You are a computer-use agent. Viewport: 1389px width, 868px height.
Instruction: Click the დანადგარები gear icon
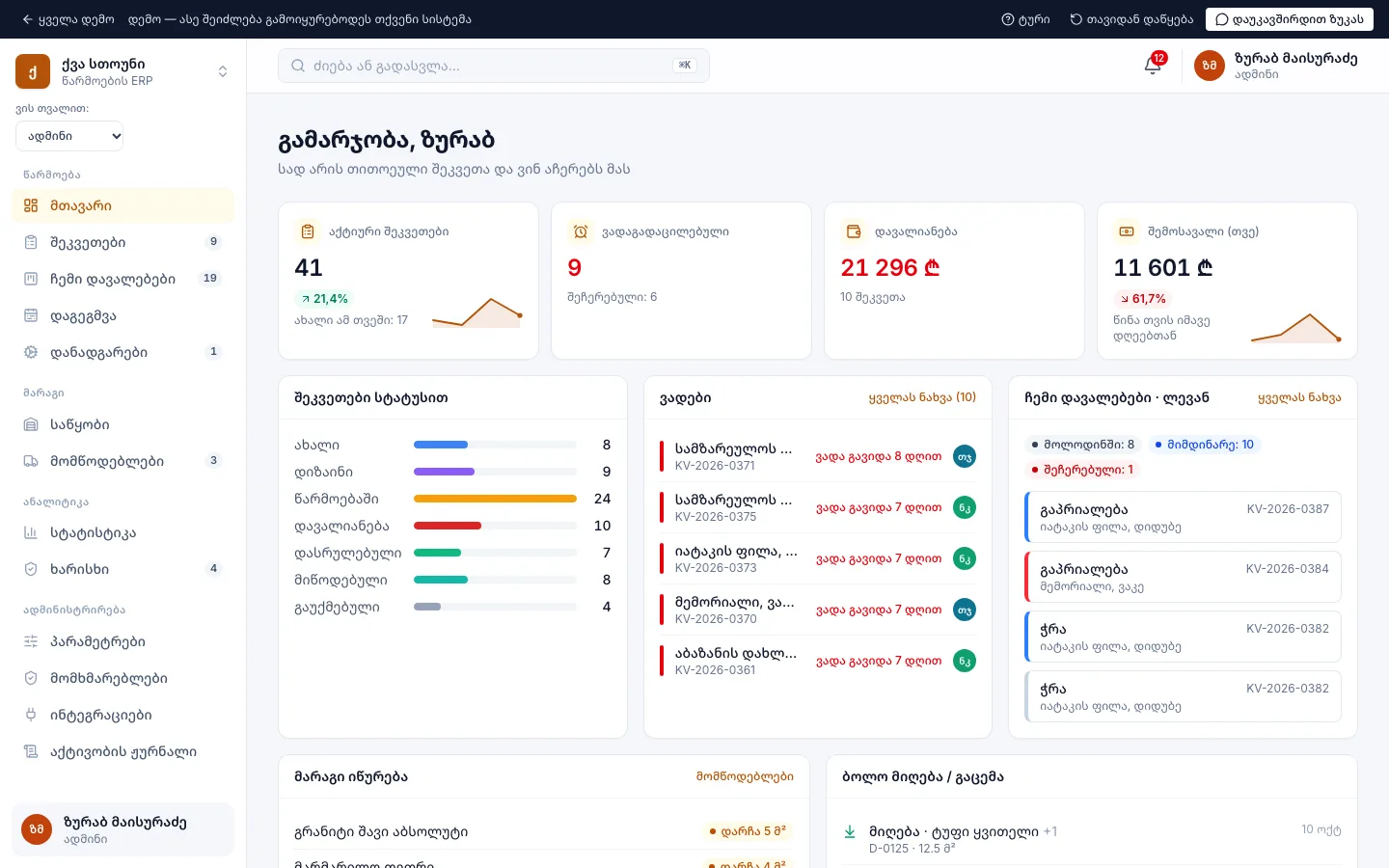[31, 352]
